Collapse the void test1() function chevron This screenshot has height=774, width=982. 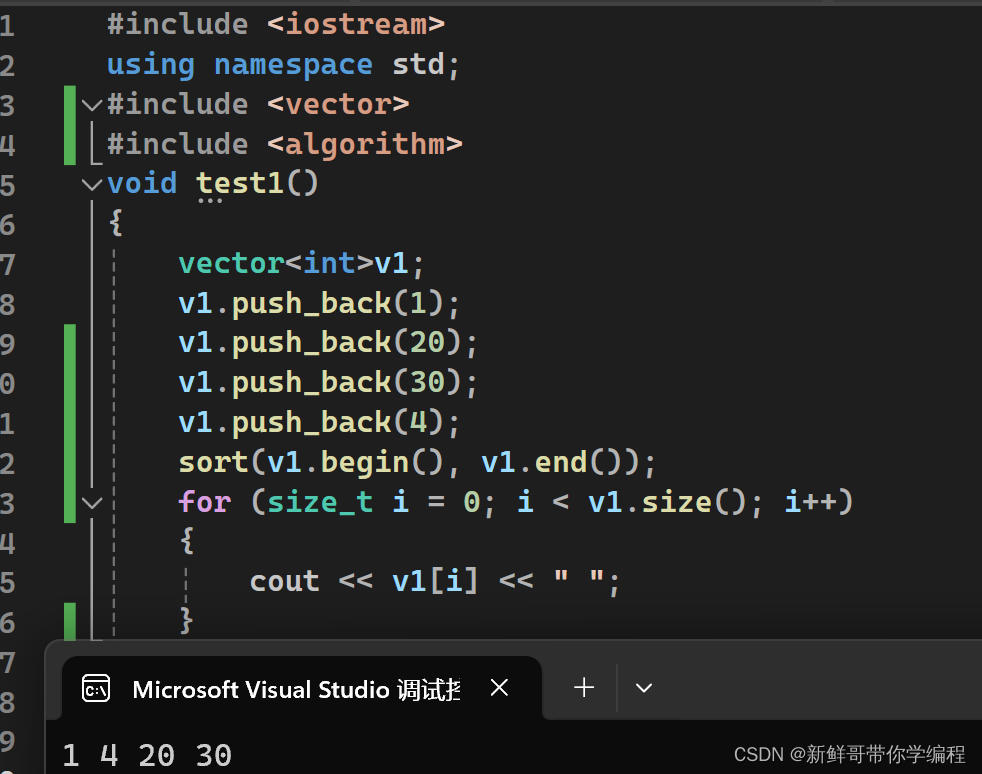[x=92, y=184]
